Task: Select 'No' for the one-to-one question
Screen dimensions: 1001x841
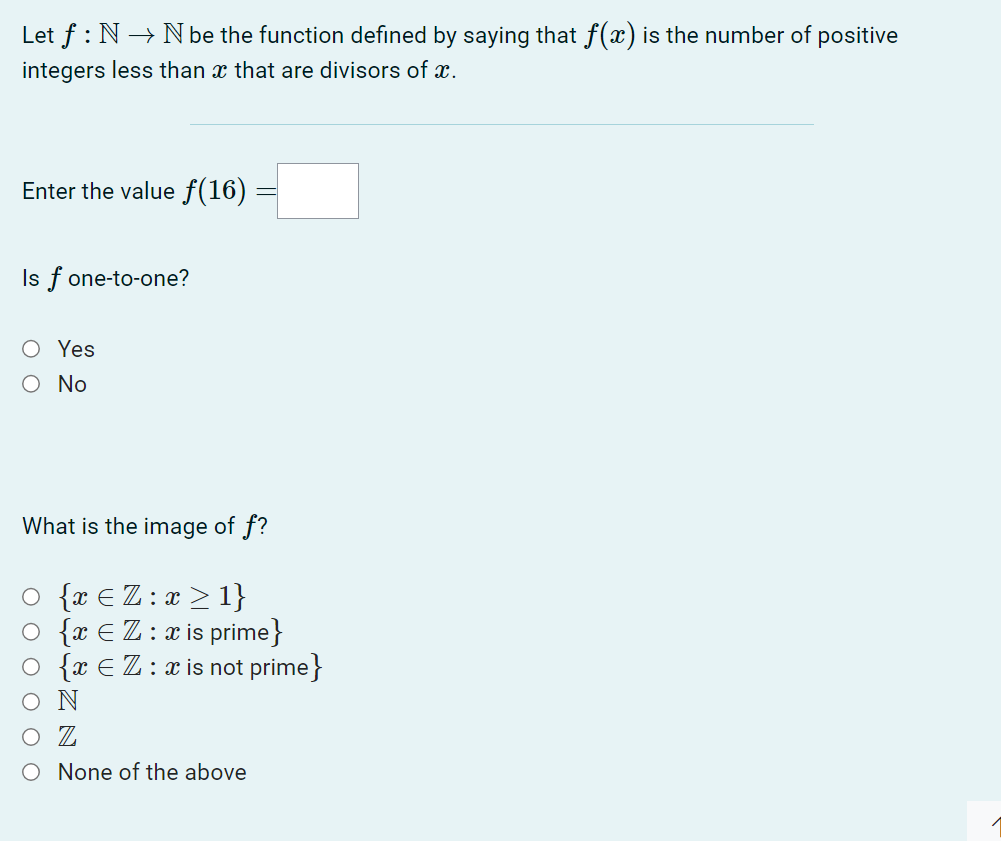Action: pyautogui.click(x=31, y=383)
